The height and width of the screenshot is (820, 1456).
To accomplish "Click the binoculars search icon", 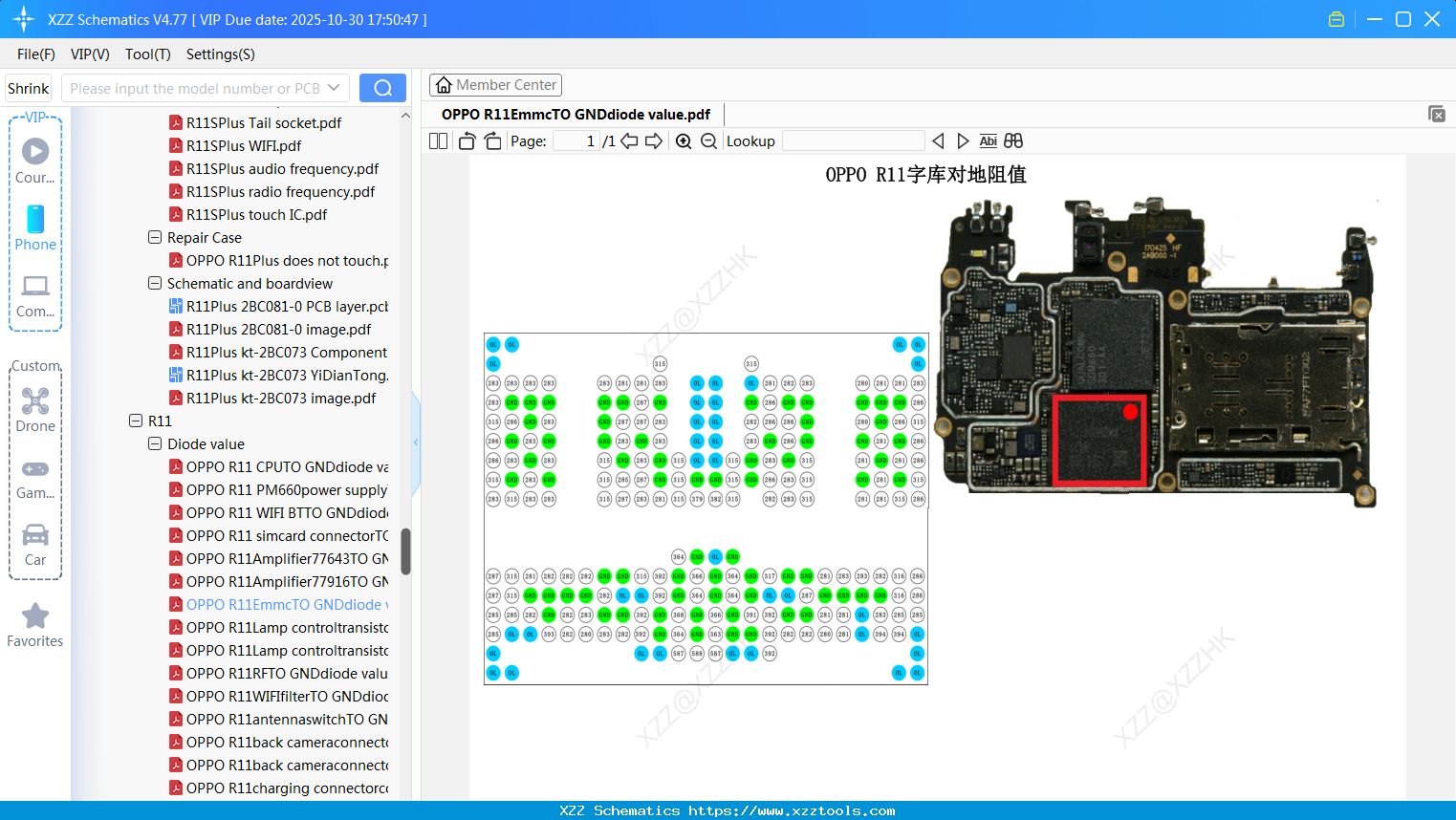I will click(x=1013, y=141).
